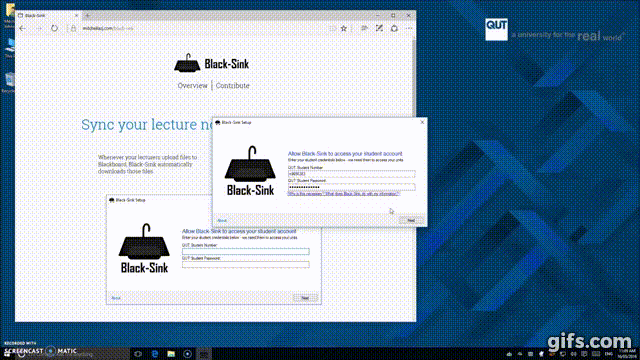Click 'Allow Black-Sink to access' heading in front dialog
The width and height of the screenshot is (640, 360).
pos(345,154)
